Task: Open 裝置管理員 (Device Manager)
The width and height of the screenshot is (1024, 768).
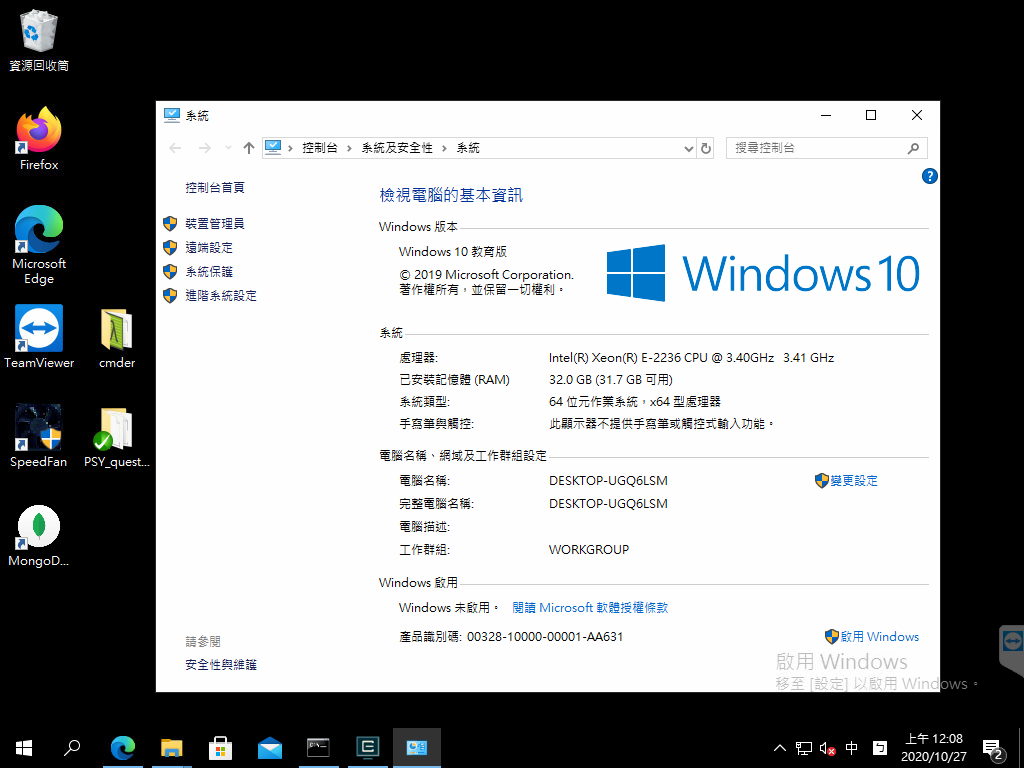Action: coord(215,223)
